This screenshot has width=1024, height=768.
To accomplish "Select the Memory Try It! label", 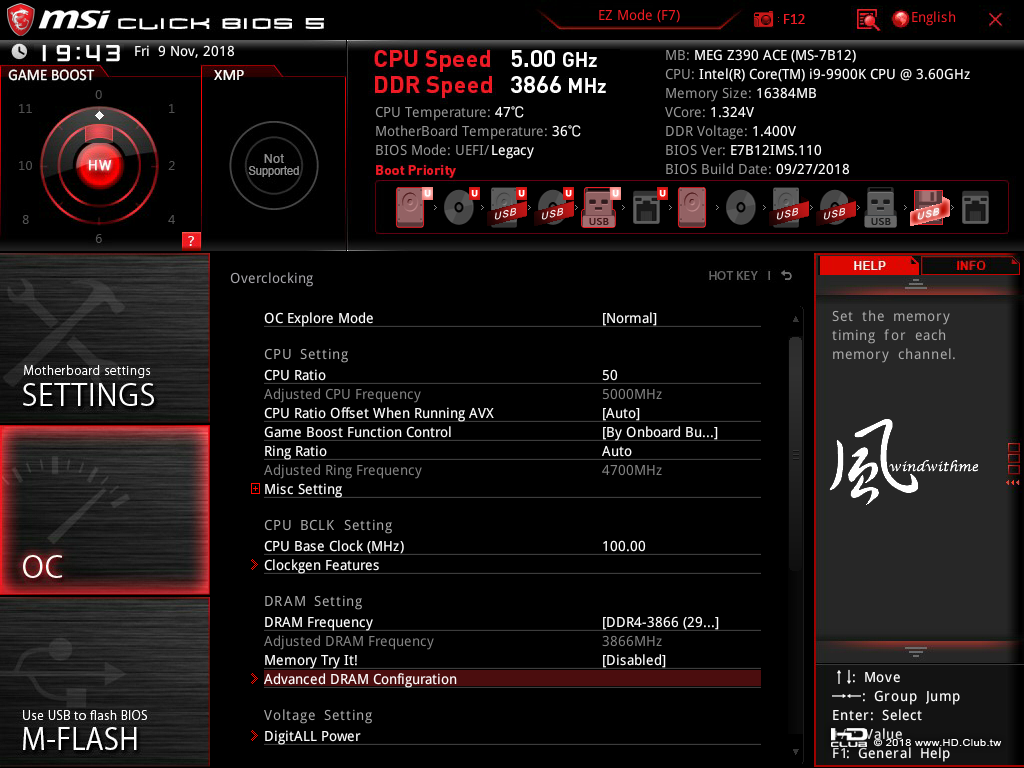I will (311, 660).
